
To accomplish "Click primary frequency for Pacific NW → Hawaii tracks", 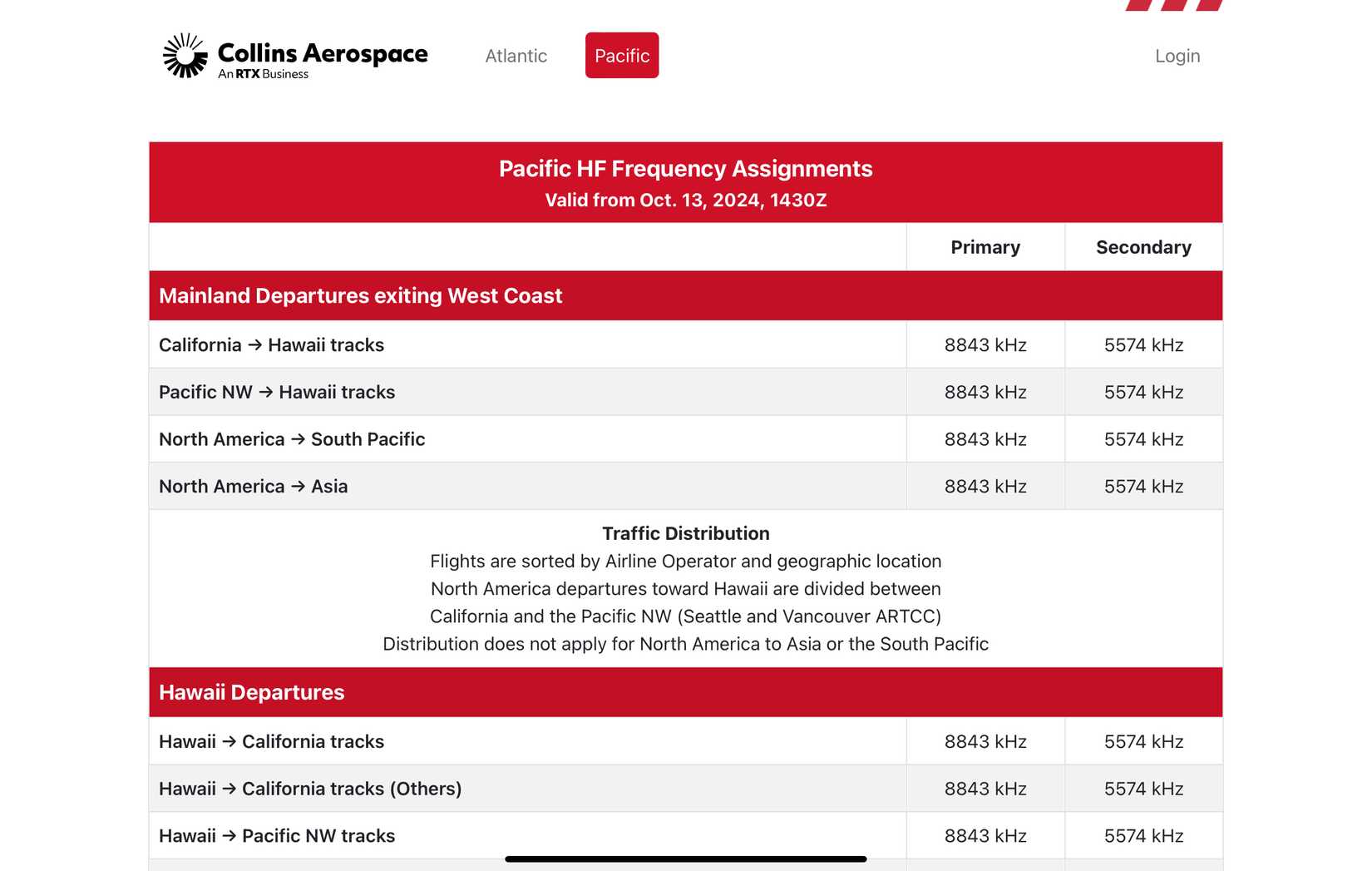I will pyautogui.click(x=985, y=392).
